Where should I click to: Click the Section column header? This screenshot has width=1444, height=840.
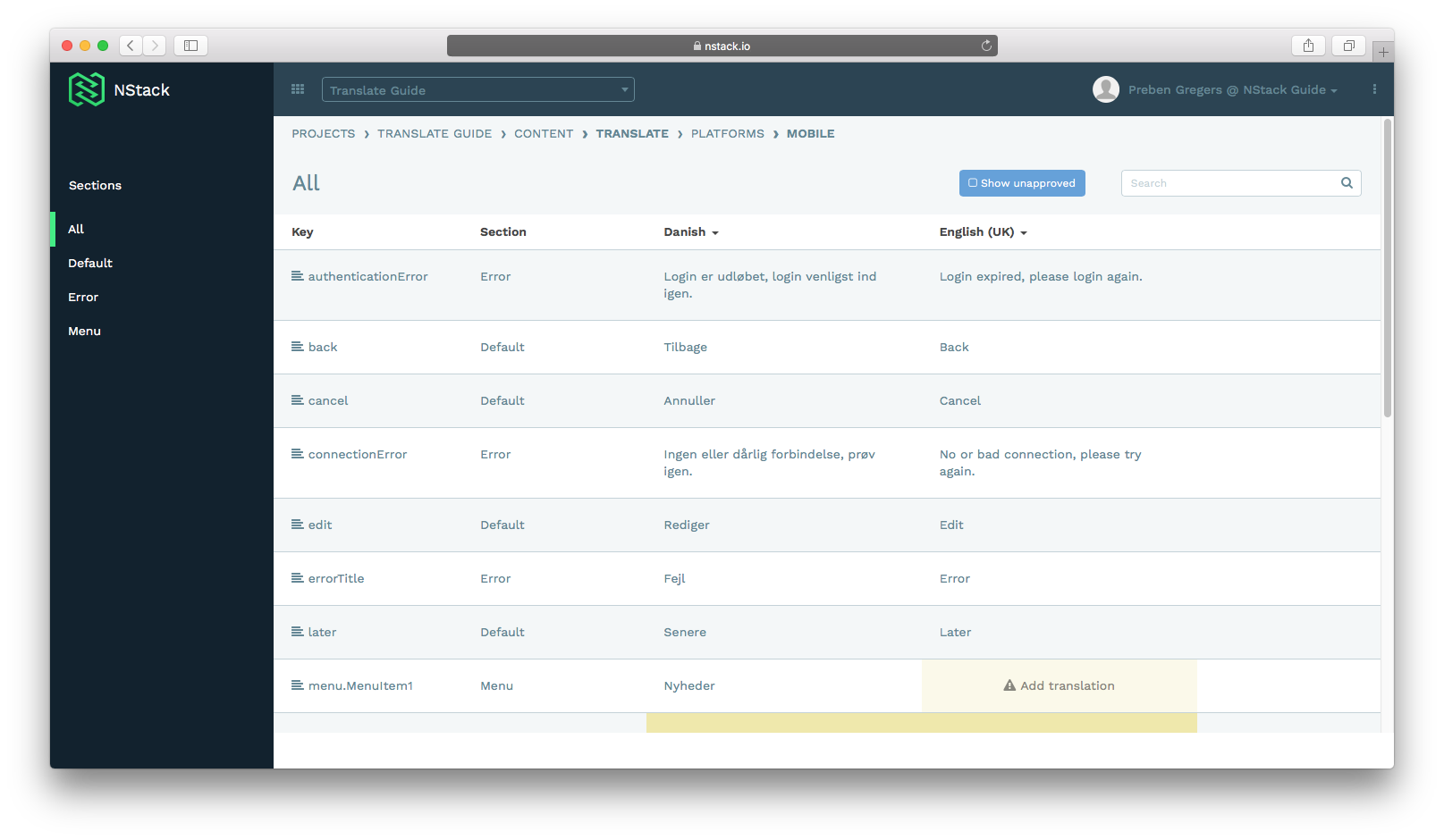point(503,232)
